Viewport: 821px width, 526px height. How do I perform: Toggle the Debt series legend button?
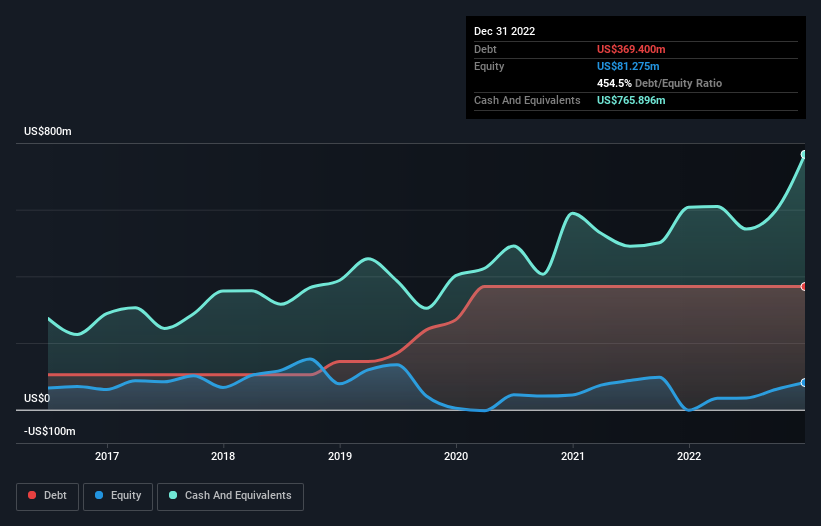(48, 496)
